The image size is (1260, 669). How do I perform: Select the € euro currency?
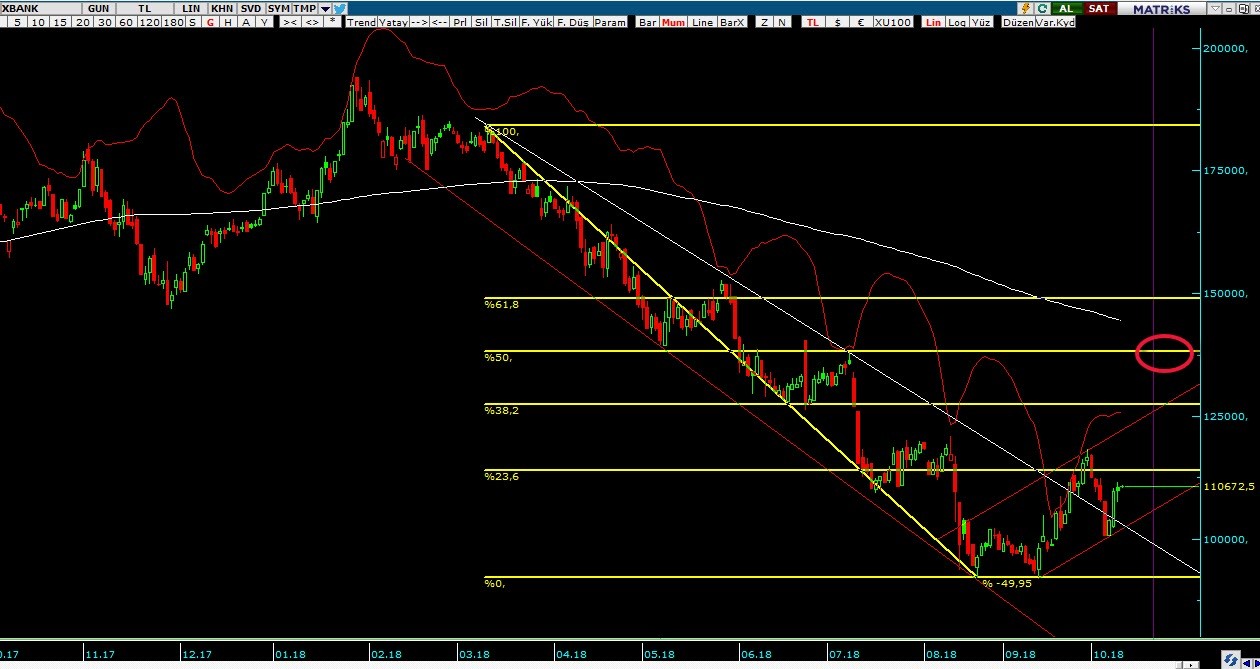(x=860, y=22)
